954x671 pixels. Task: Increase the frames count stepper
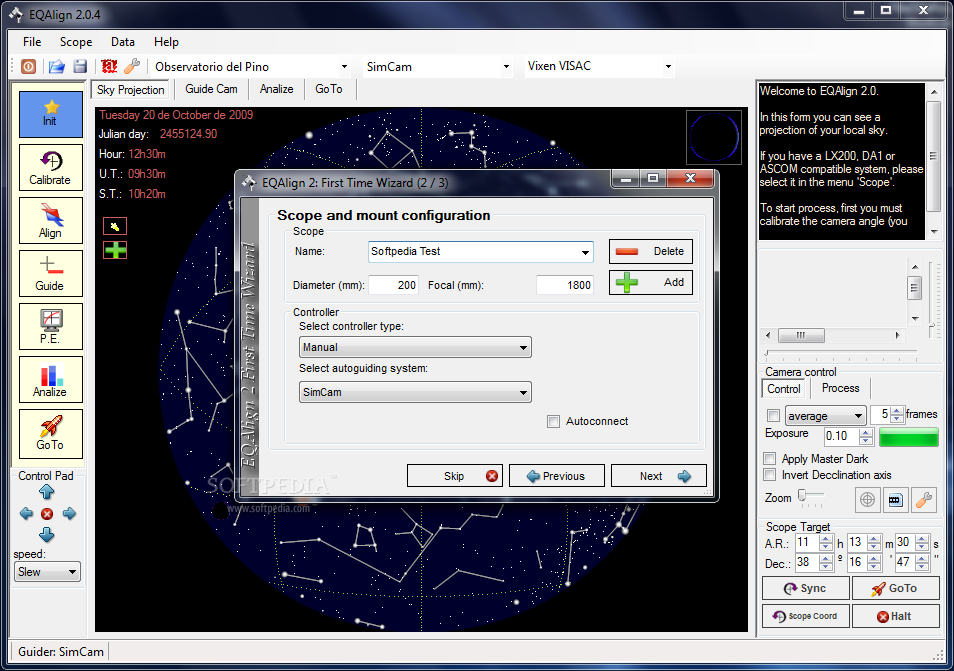click(x=896, y=411)
